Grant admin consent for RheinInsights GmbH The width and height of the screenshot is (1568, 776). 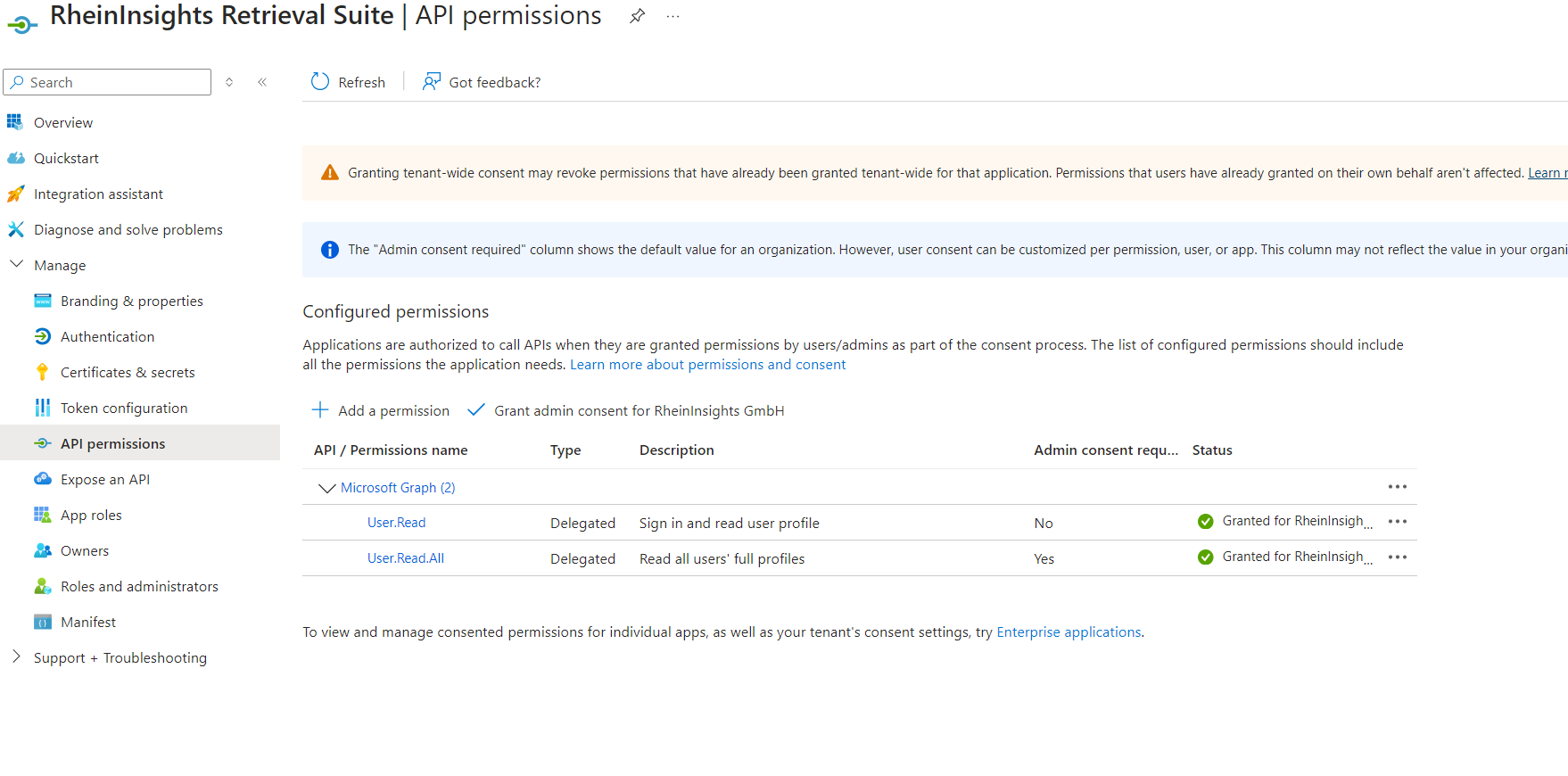[626, 410]
